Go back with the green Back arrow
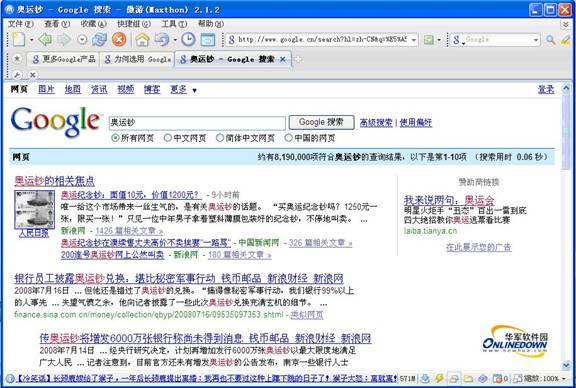Image resolution: width=576 pixels, height=388 pixels. (45, 39)
